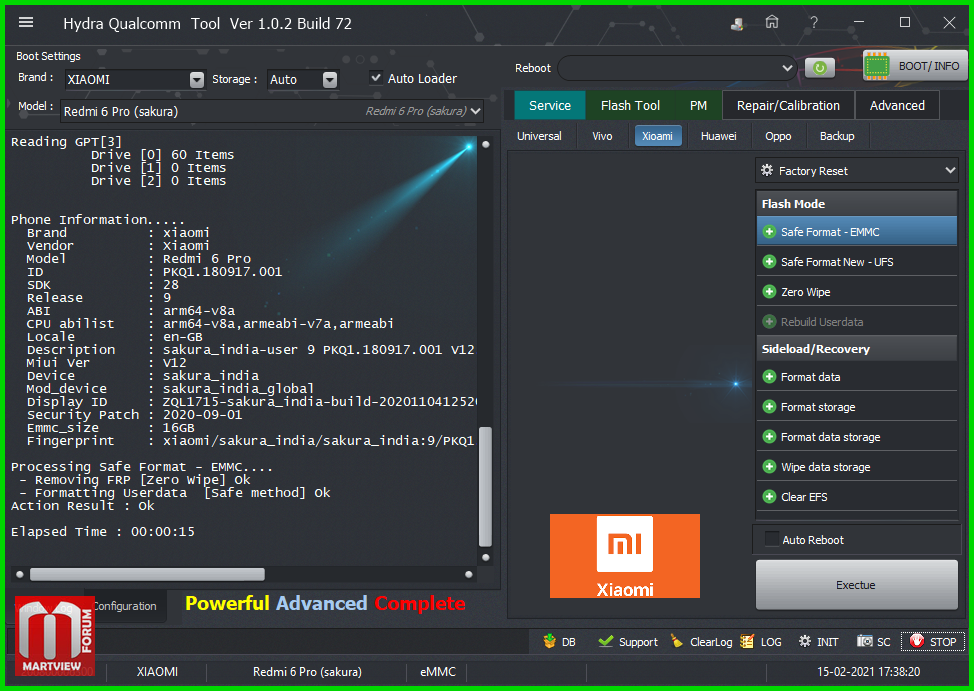Open the LOG tool
Image resolution: width=974 pixels, height=691 pixels.
point(762,641)
